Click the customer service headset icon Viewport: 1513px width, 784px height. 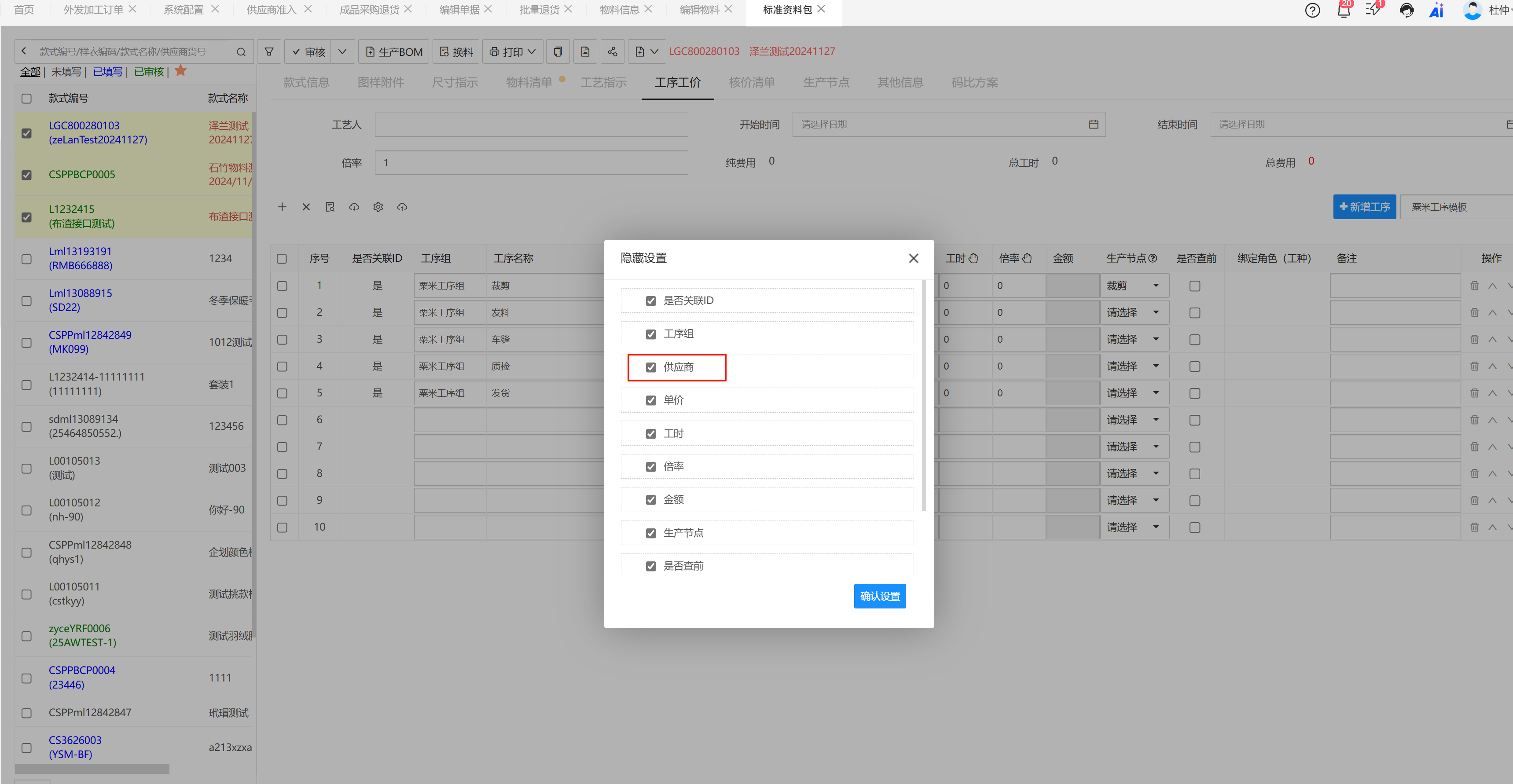point(1406,11)
